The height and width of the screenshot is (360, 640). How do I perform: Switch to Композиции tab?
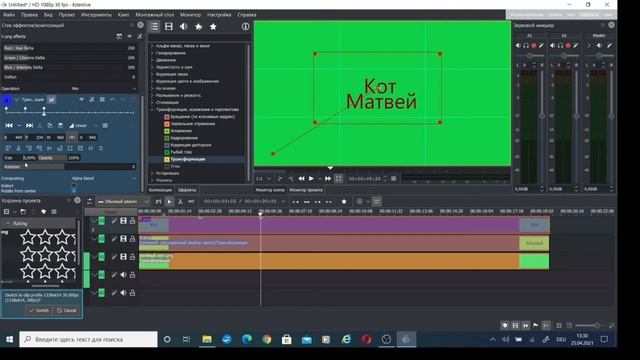160,190
